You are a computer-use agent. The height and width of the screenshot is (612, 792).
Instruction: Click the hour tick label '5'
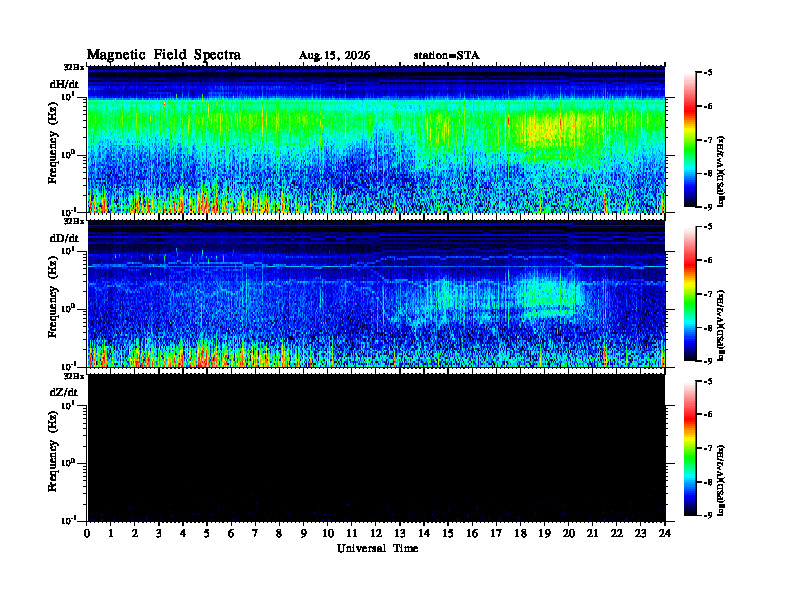207,534
